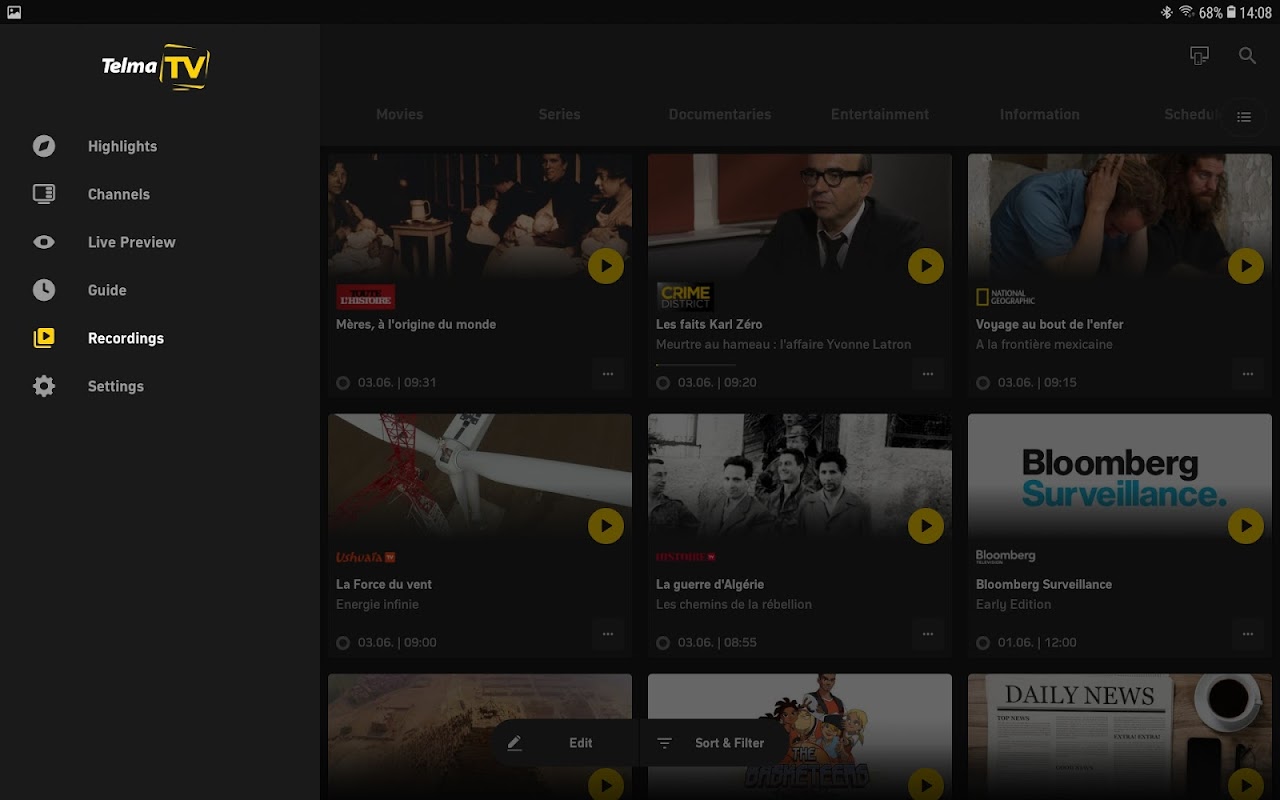Click the subtitle "Early Edition"
The height and width of the screenshot is (800, 1280).
tap(1014, 605)
